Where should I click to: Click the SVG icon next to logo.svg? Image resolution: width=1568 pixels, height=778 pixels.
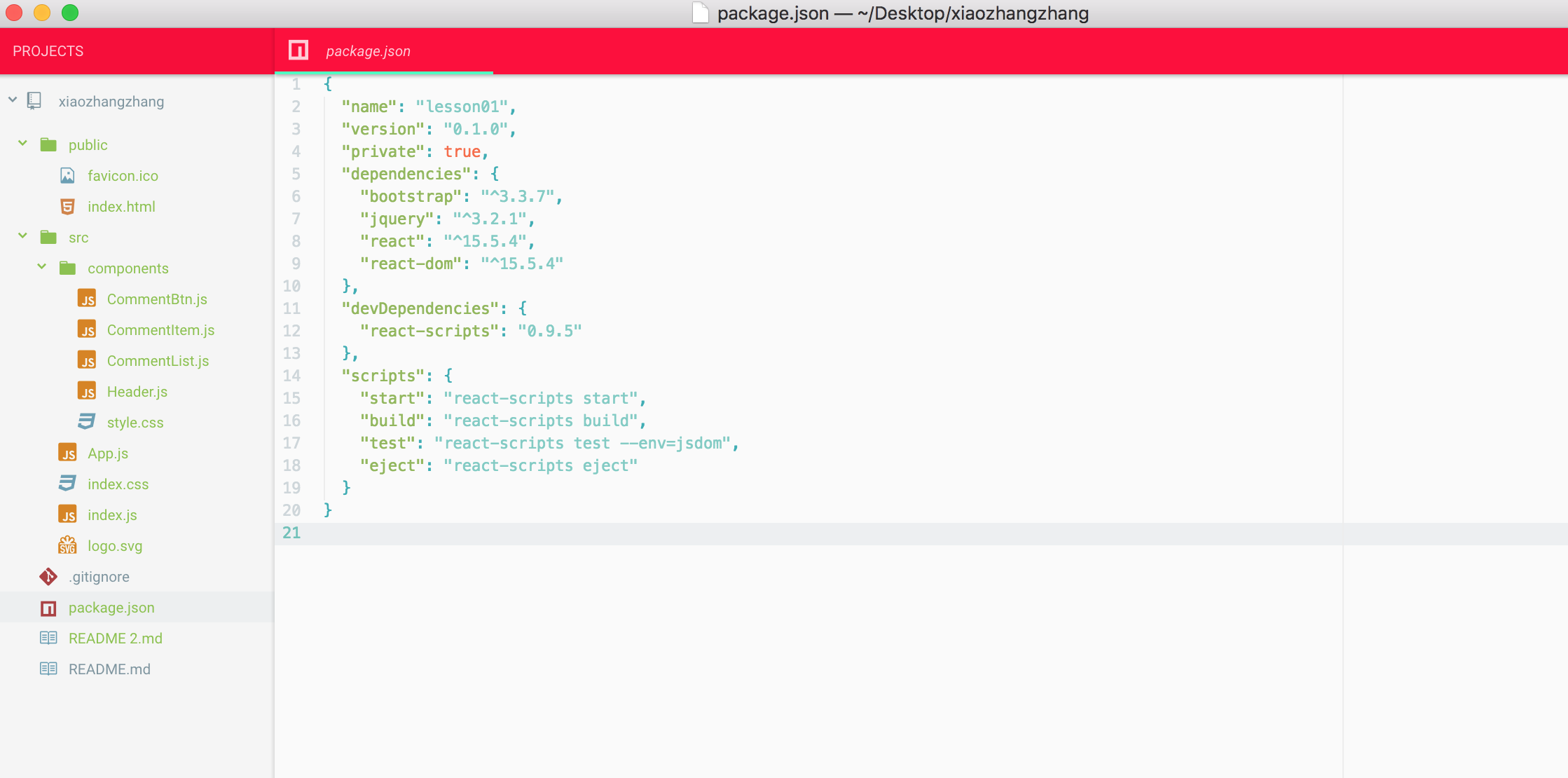pyautogui.click(x=67, y=545)
